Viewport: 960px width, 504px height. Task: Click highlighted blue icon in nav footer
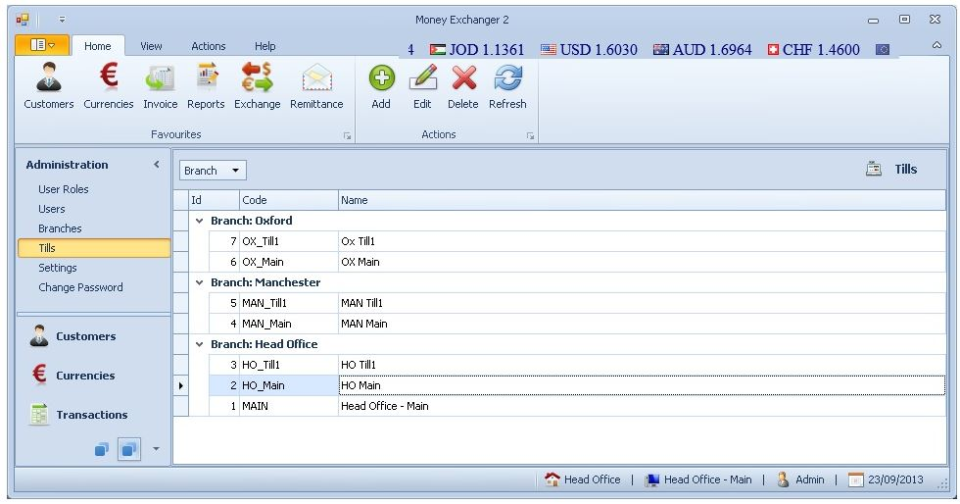[x=129, y=449]
